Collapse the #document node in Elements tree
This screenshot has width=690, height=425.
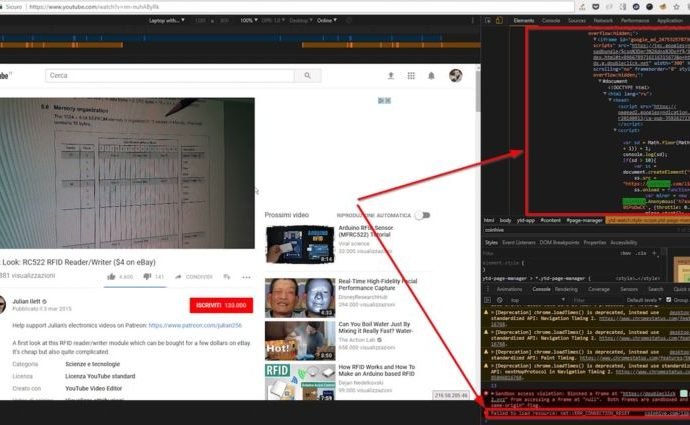[600, 81]
